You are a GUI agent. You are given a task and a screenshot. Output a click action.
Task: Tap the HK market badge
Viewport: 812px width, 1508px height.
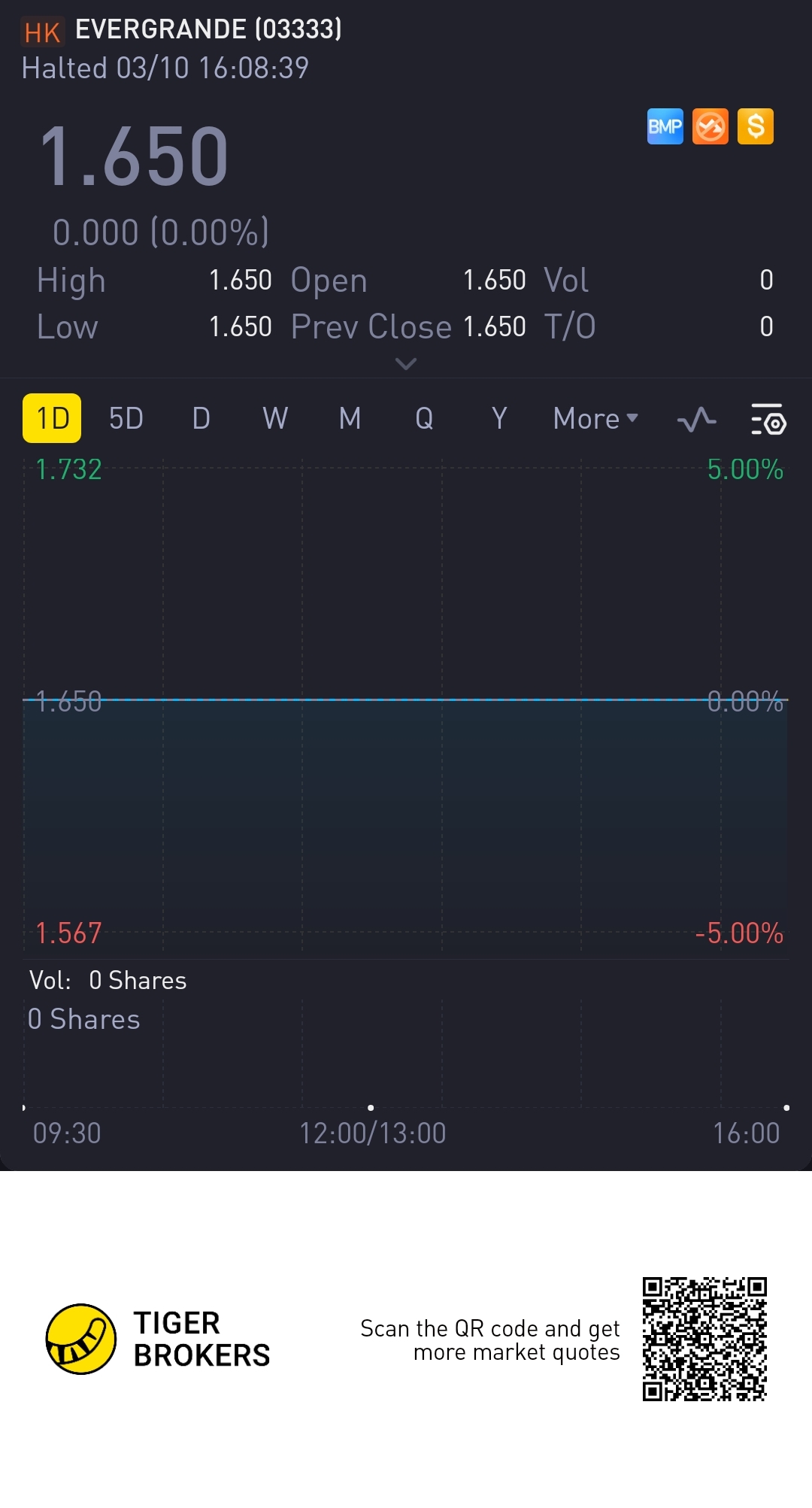(42, 32)
